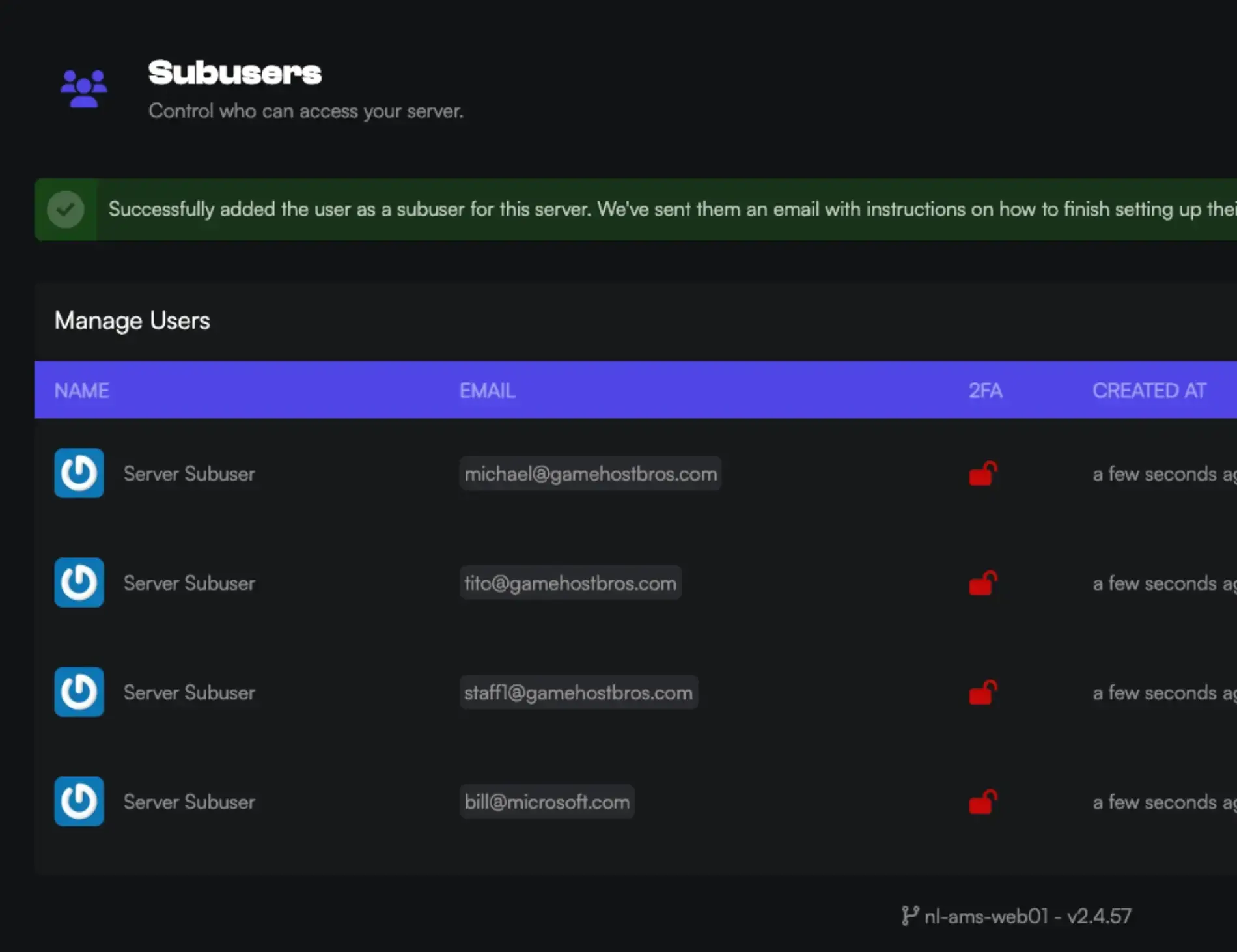Image resolution: width=1237 pixels, height=952 pixels.
Task: Toggle 2FA status for staff1@gamehostbros.com
Action: click(x=983, y=692)
